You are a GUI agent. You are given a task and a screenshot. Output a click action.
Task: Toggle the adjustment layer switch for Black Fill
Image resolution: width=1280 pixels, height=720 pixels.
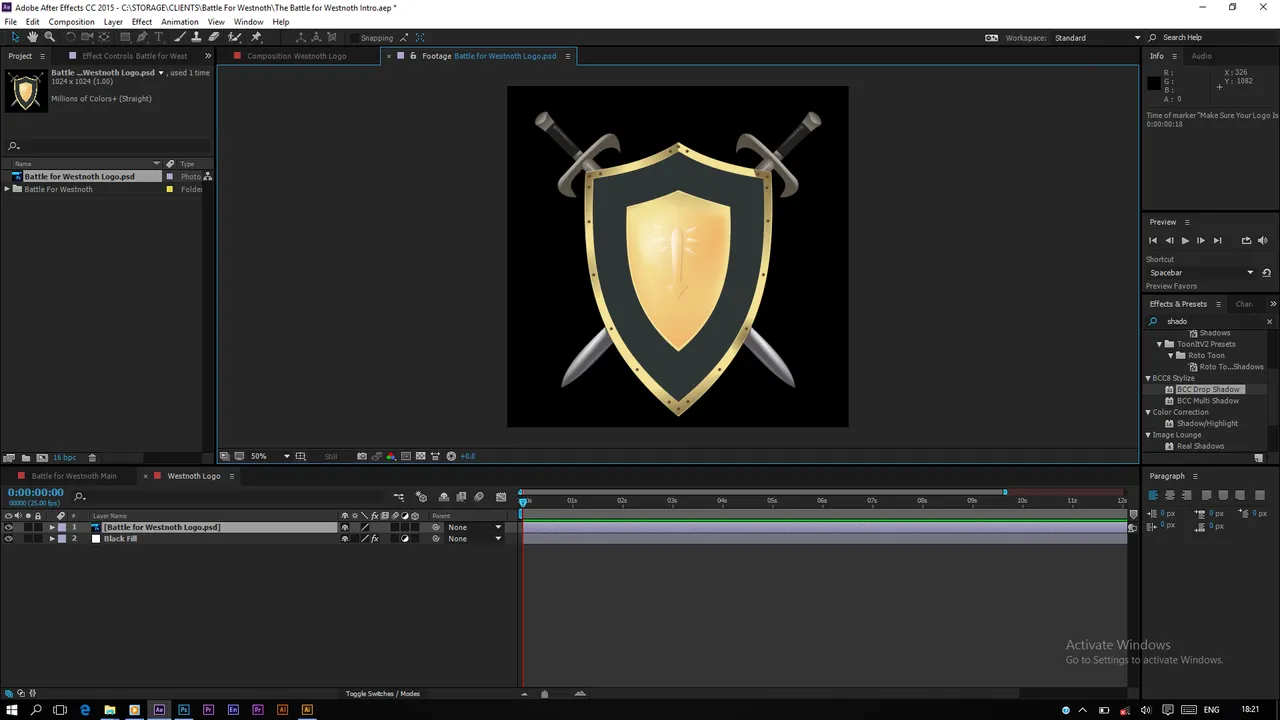pos(405,539)
